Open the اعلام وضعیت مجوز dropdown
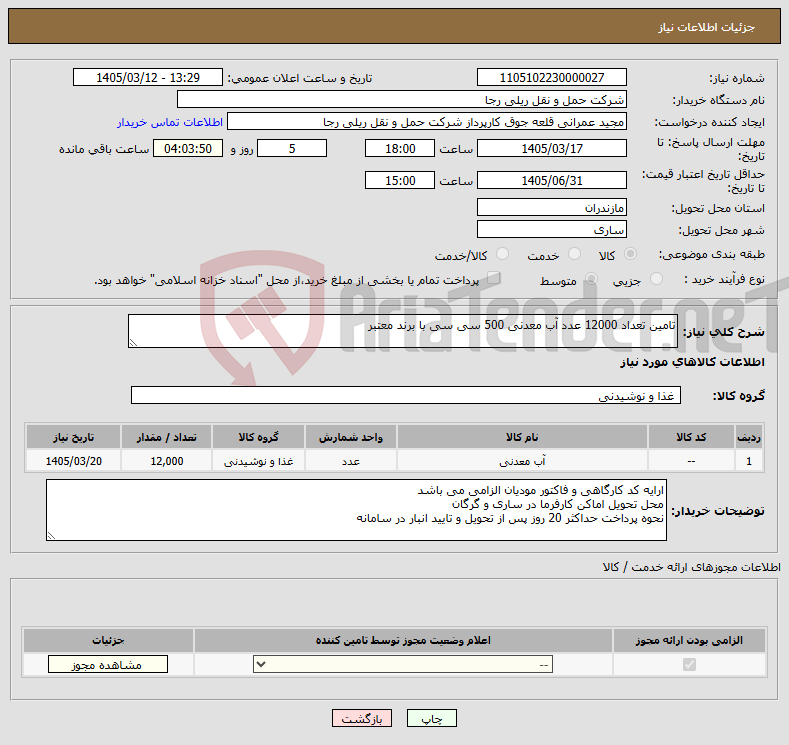 click(403, 664)
